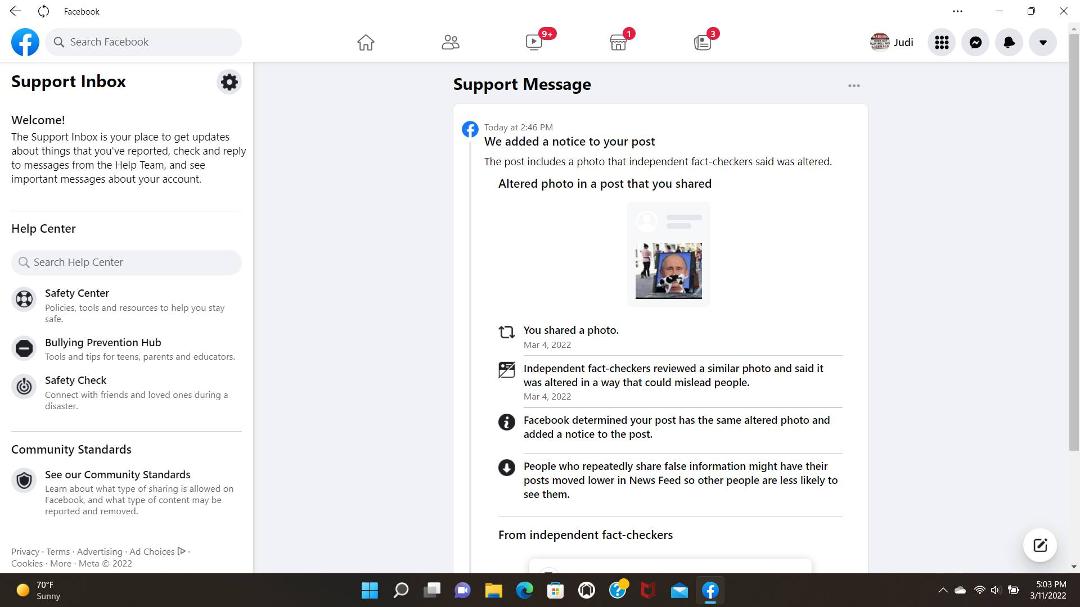Open Support Inbox settings gear
Viewport: 1080px width, 607px height.
(x=229, y=82)
